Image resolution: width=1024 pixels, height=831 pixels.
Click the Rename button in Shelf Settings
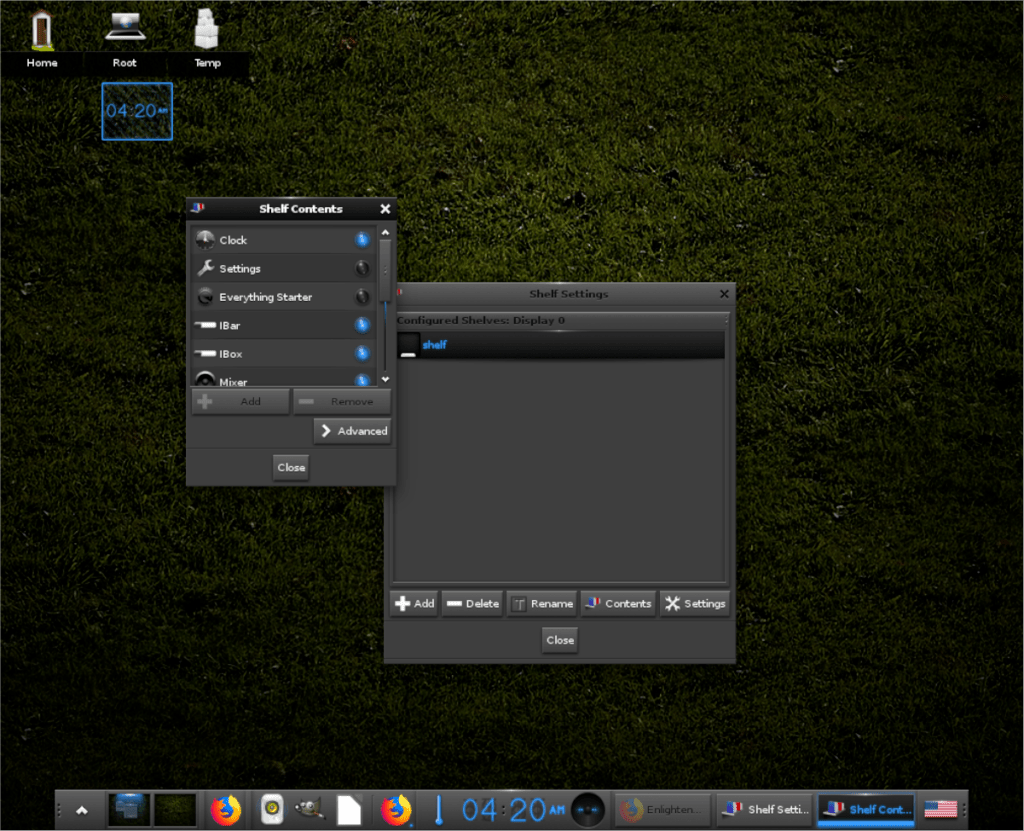click(x=543, y=603)
